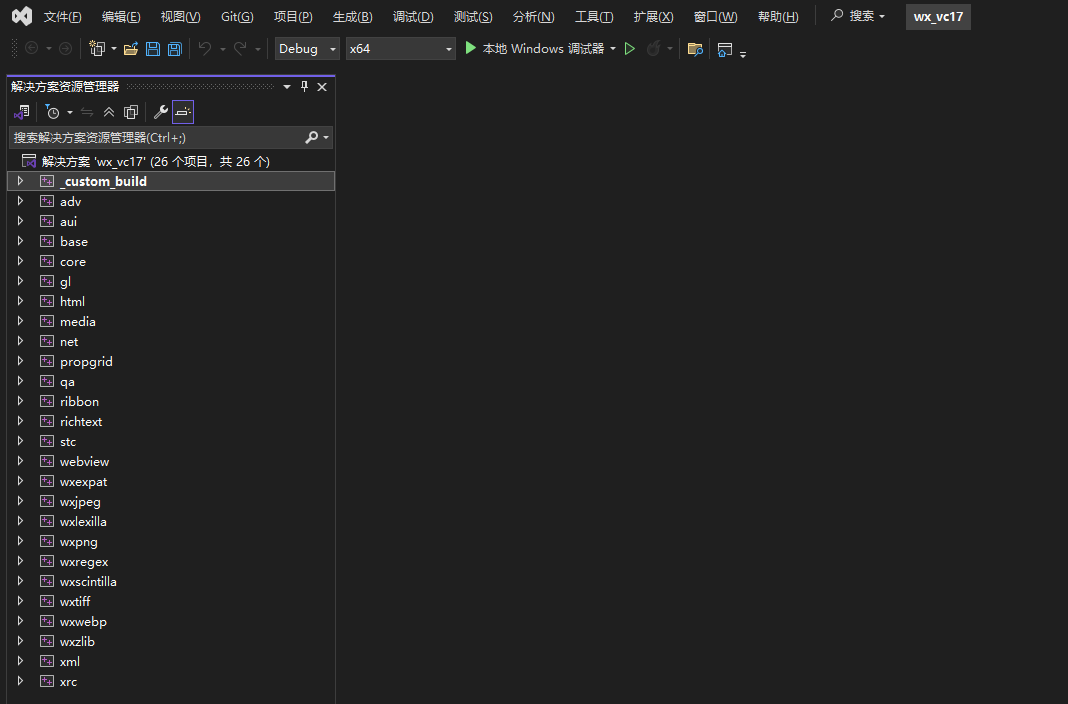The image size is (1068, 704).
Task: Click the window layout icon in toolbar
Action: [x=725, y=49]
